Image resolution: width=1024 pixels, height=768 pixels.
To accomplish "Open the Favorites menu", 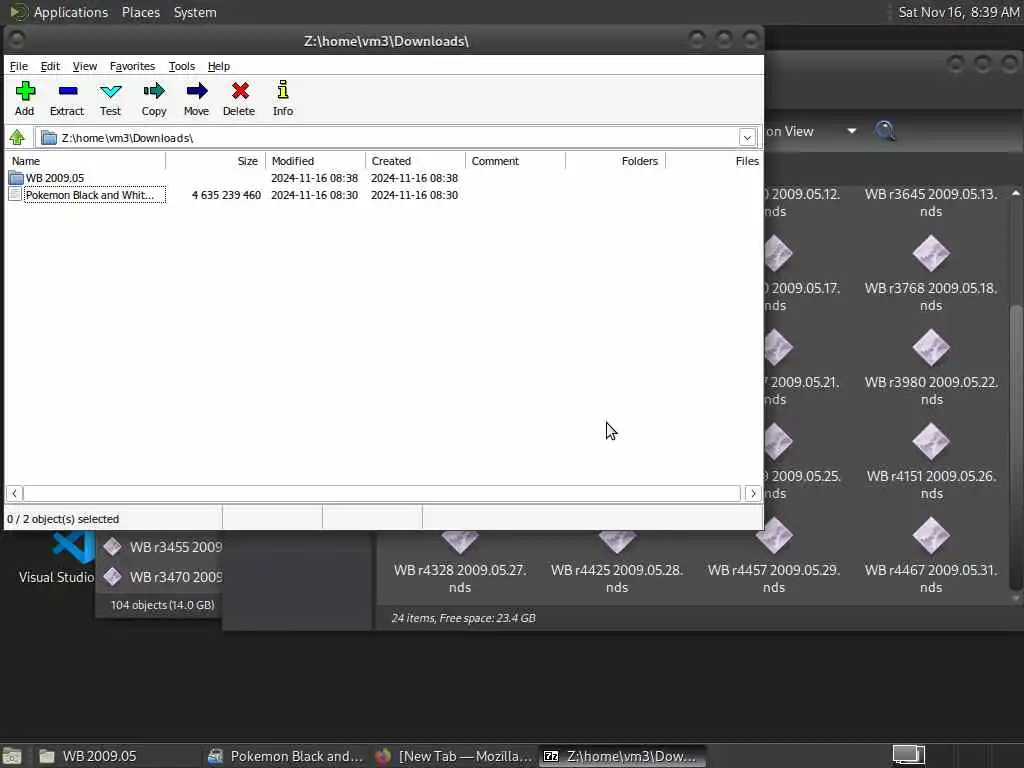I will click(x=133, y=66).
